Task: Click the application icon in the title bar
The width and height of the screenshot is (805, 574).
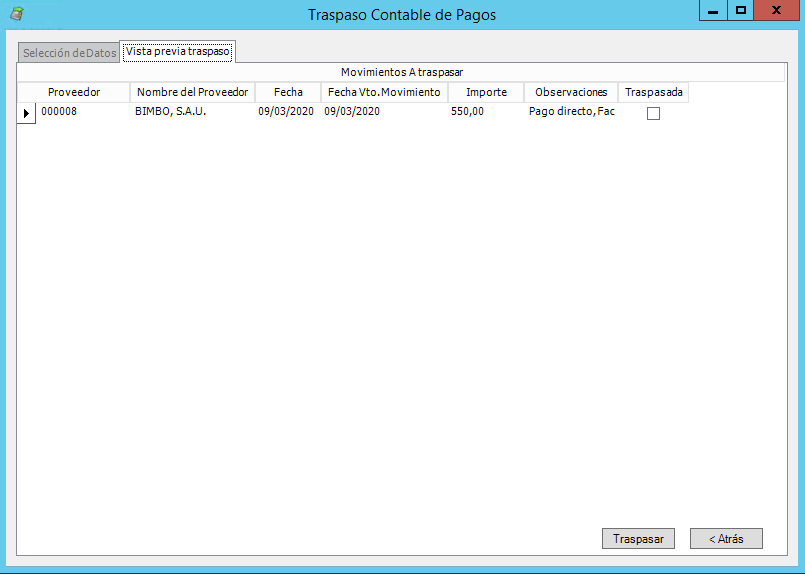Action: tap(17, 13)
